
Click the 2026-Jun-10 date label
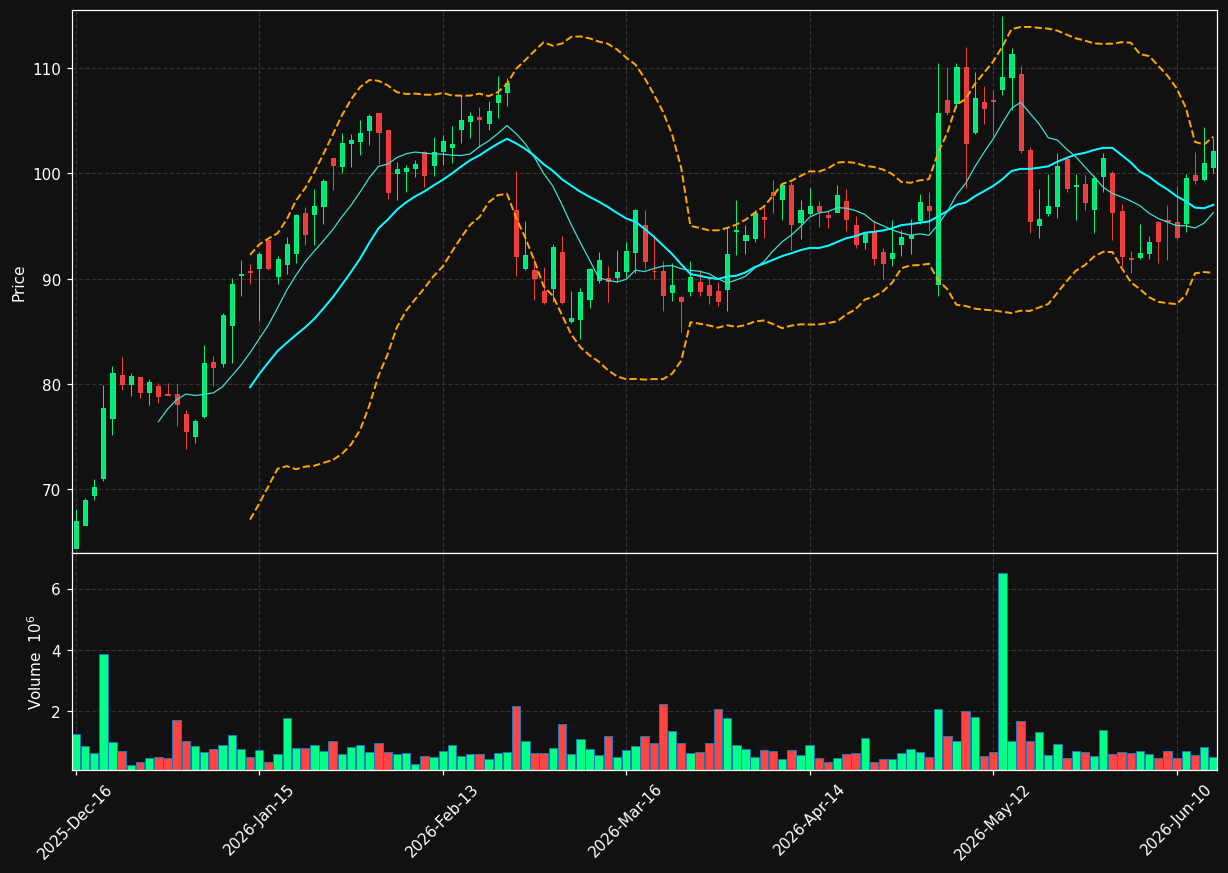point(1177,822)
